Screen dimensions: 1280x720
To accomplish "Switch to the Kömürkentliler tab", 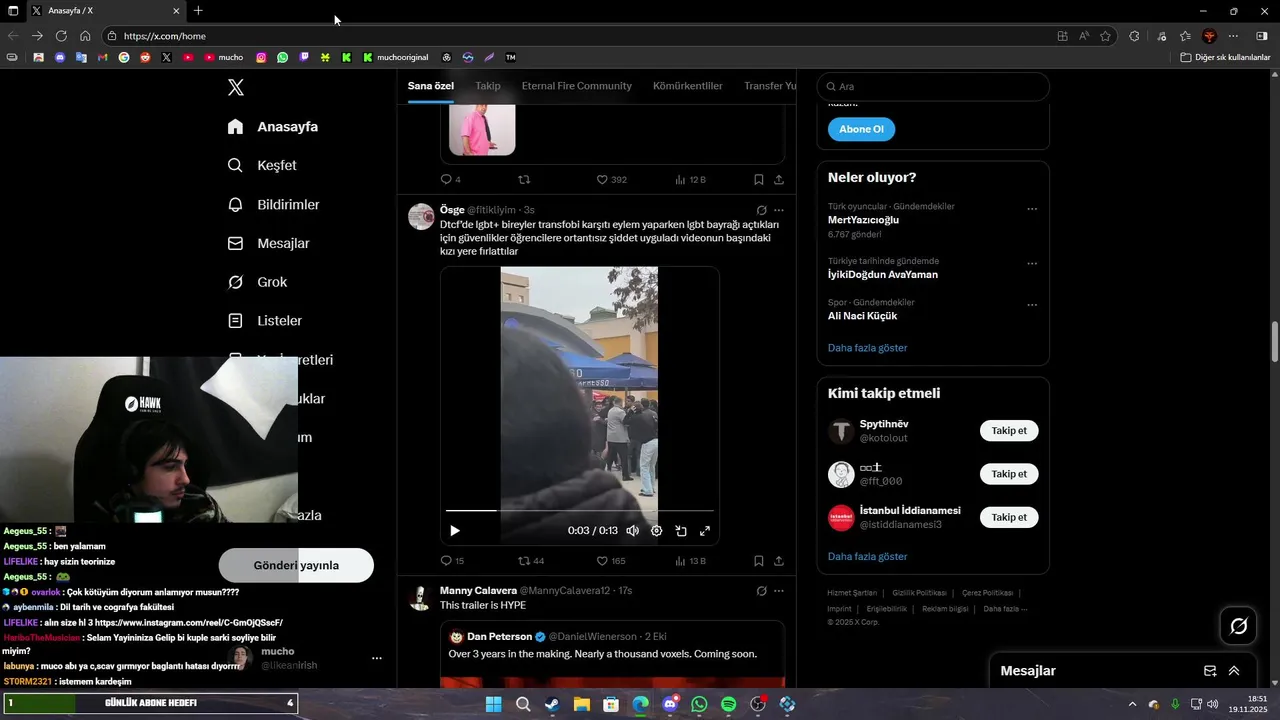I will [x=688, y=86].
